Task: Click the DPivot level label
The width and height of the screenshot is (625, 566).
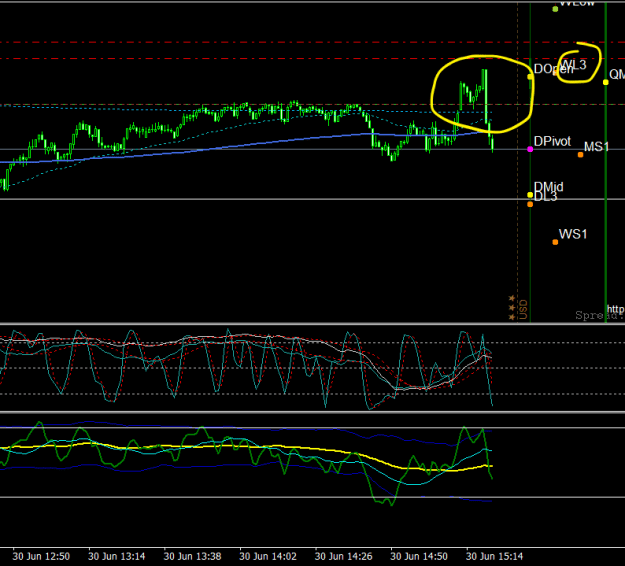Action: [x=552, y=142]
